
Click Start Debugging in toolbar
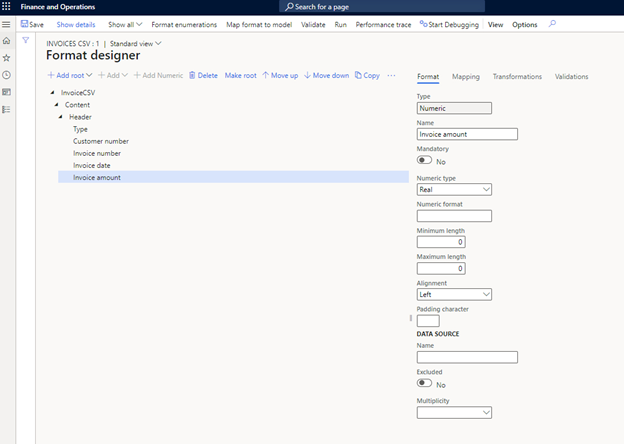tap(449, 25)
